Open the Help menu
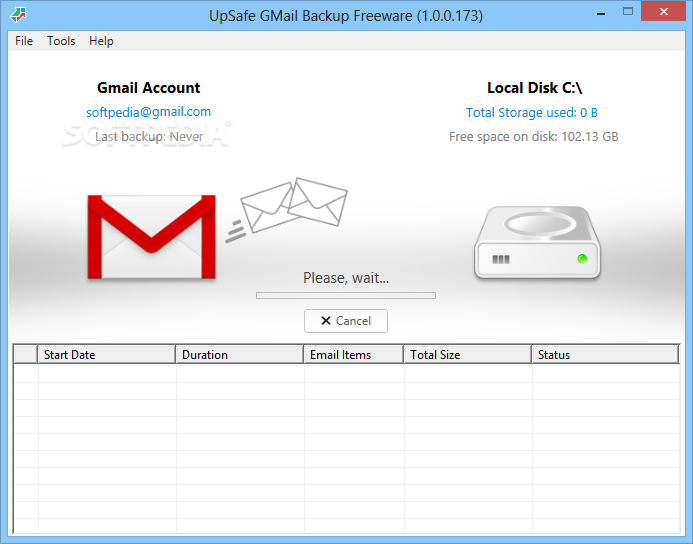The height and width of the screenshot is (544, 693). pyautogui.click(x=101, y=41)
